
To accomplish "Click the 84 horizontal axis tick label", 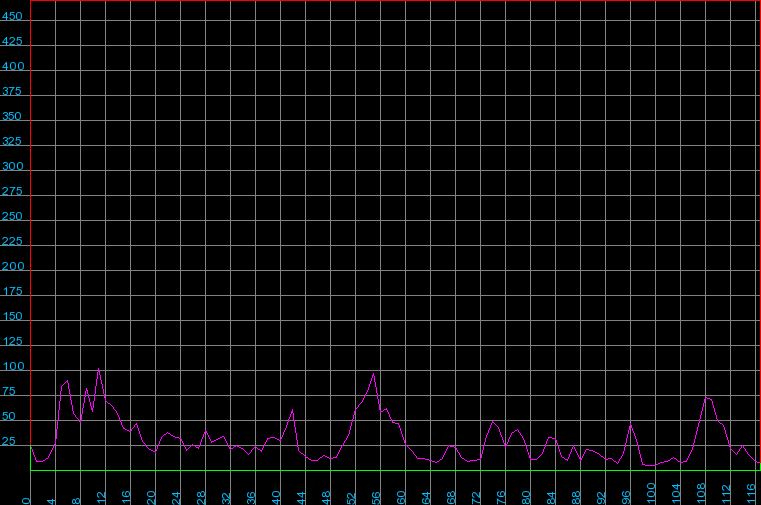I will point(551,498).
